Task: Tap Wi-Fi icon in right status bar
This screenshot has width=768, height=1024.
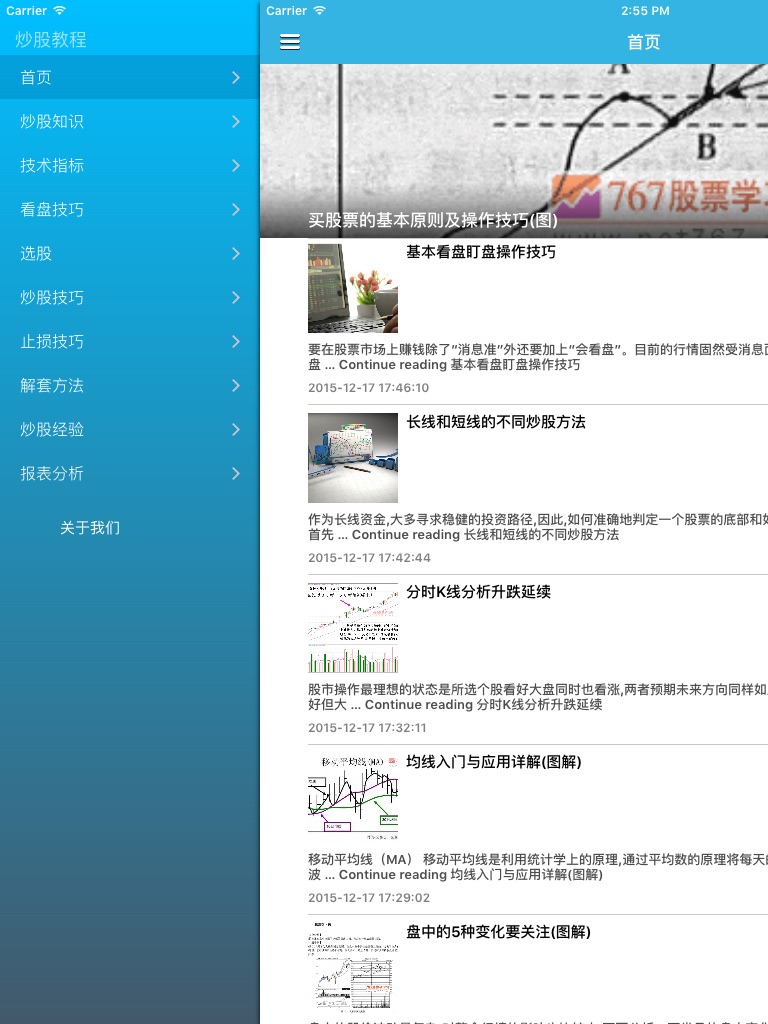Action: [319, 10]
